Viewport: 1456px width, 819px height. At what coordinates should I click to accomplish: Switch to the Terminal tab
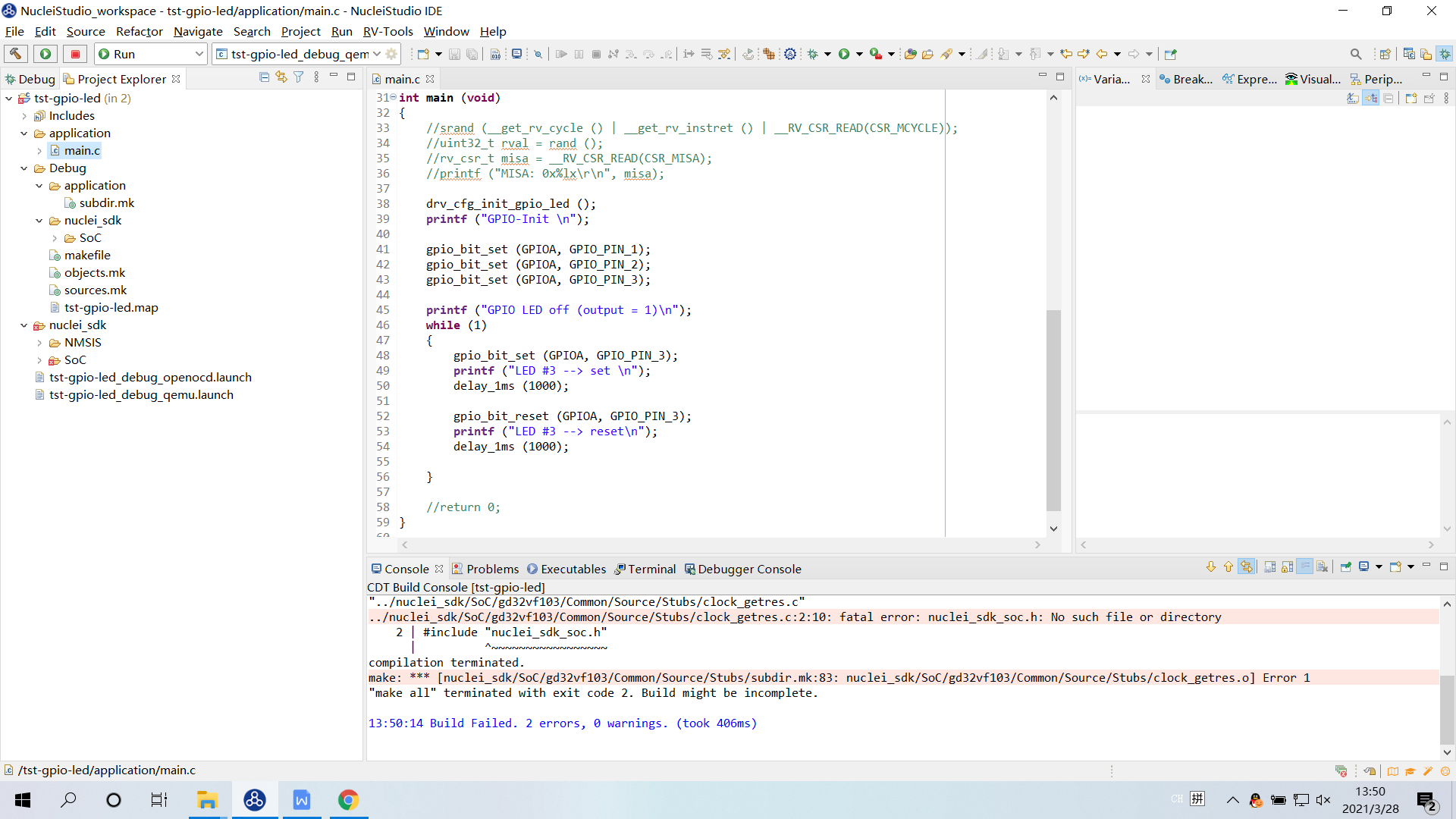pyautogui.click(x=645, y=569)
